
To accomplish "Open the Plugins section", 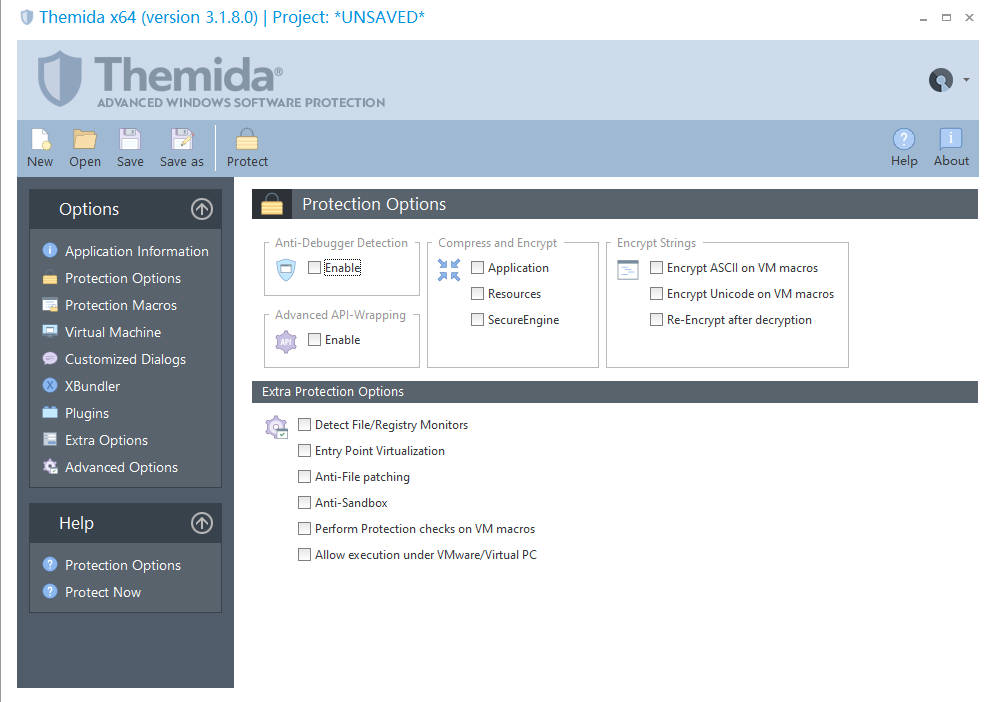I will pos(87,413).
